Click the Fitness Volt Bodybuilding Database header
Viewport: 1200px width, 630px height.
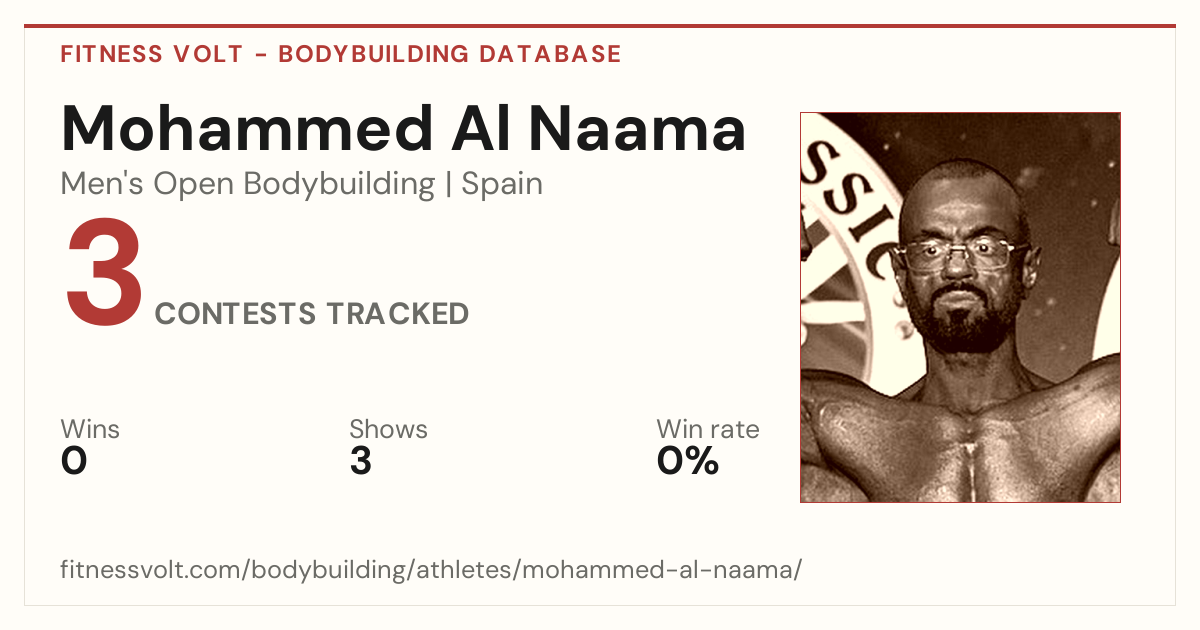pyautogui.click(x=341, y=54)
